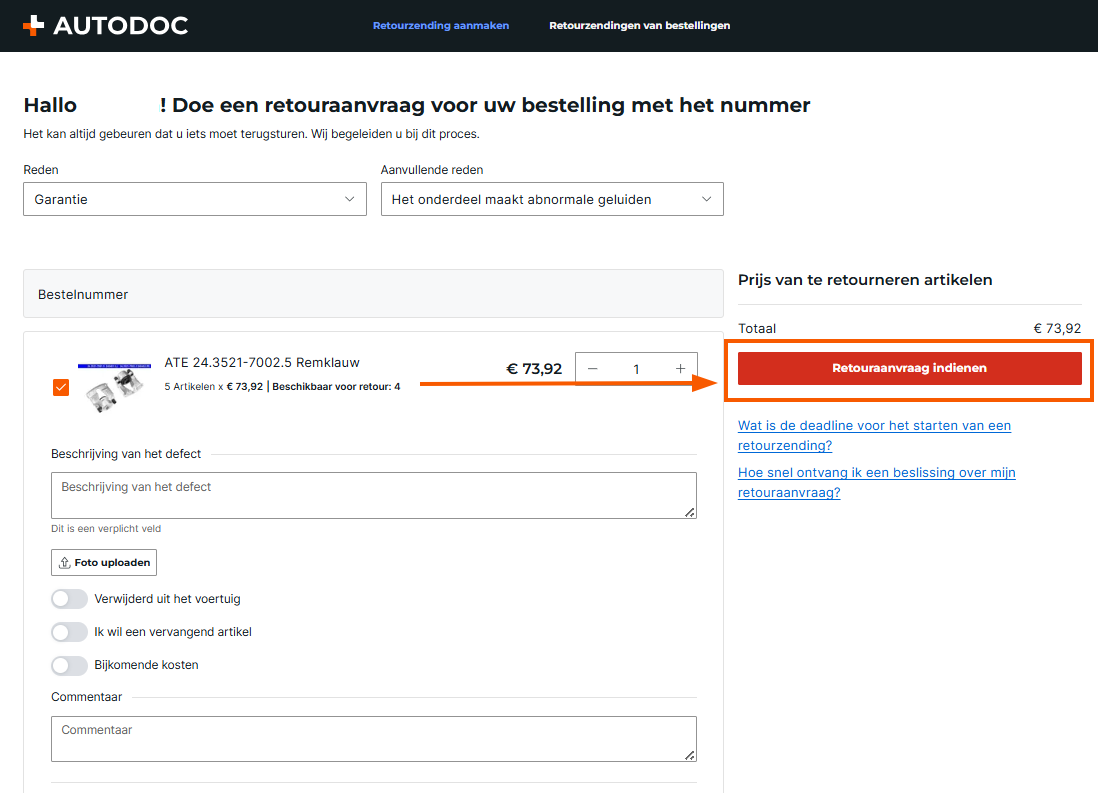1098x793 pixels.
Task: Click the 'Foto uploaden' button
Action: (104, 562)
